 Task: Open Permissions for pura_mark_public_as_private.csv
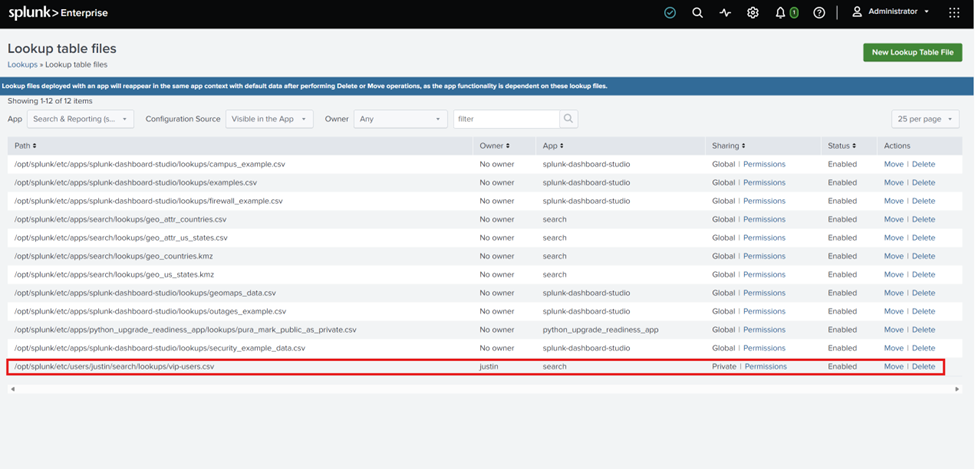(x=764, y=330)
